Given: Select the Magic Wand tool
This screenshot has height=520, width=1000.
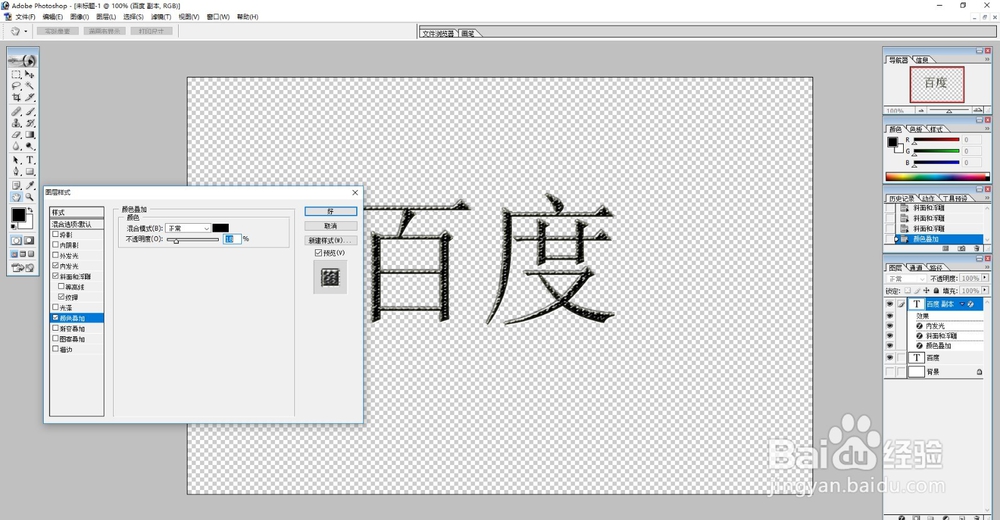Looking at the screenshot, I should click(x=29, y=85).
